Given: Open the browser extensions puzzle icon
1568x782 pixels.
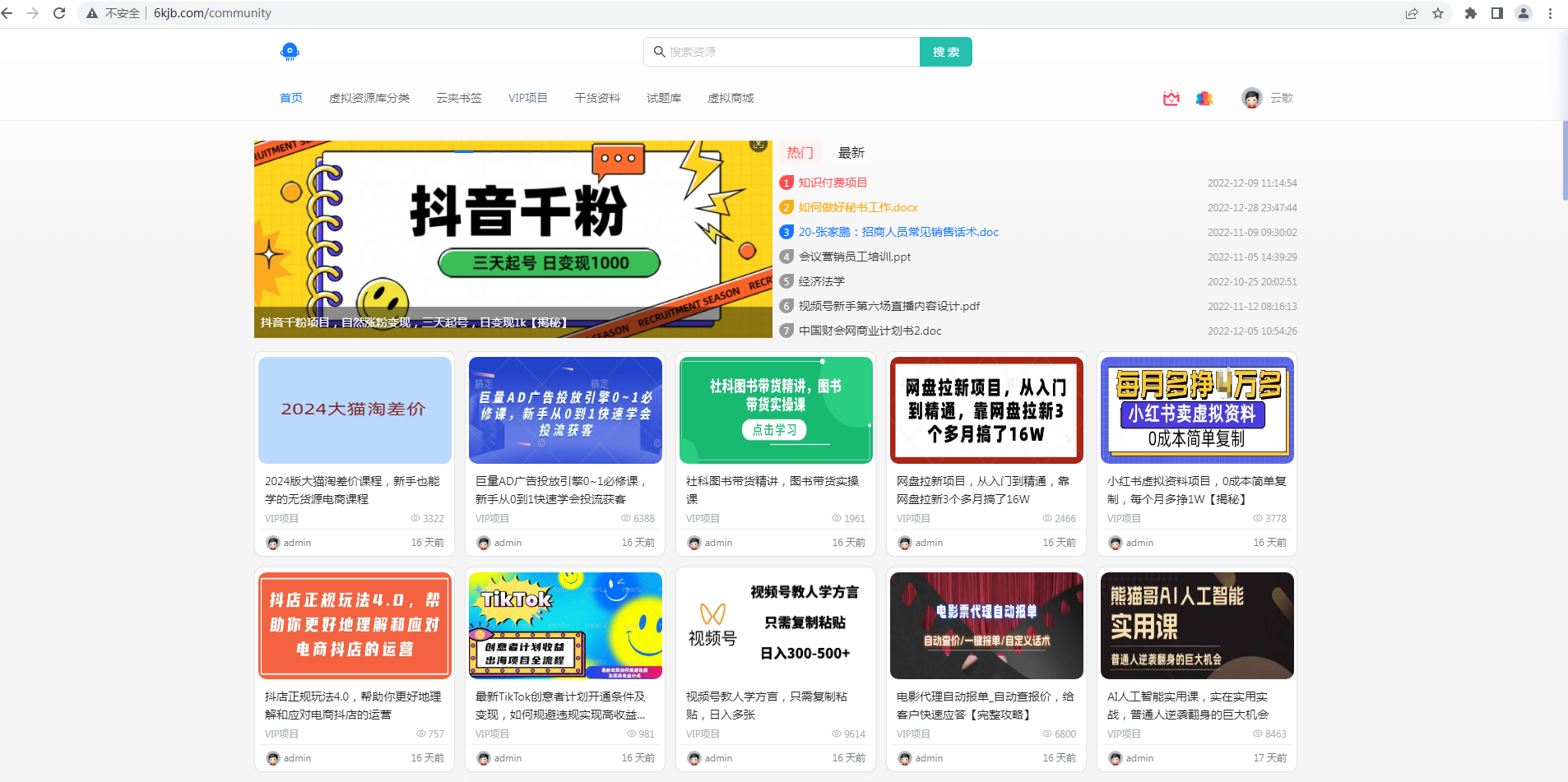Looking at the screenshot, I should [x=1471, y=13].
